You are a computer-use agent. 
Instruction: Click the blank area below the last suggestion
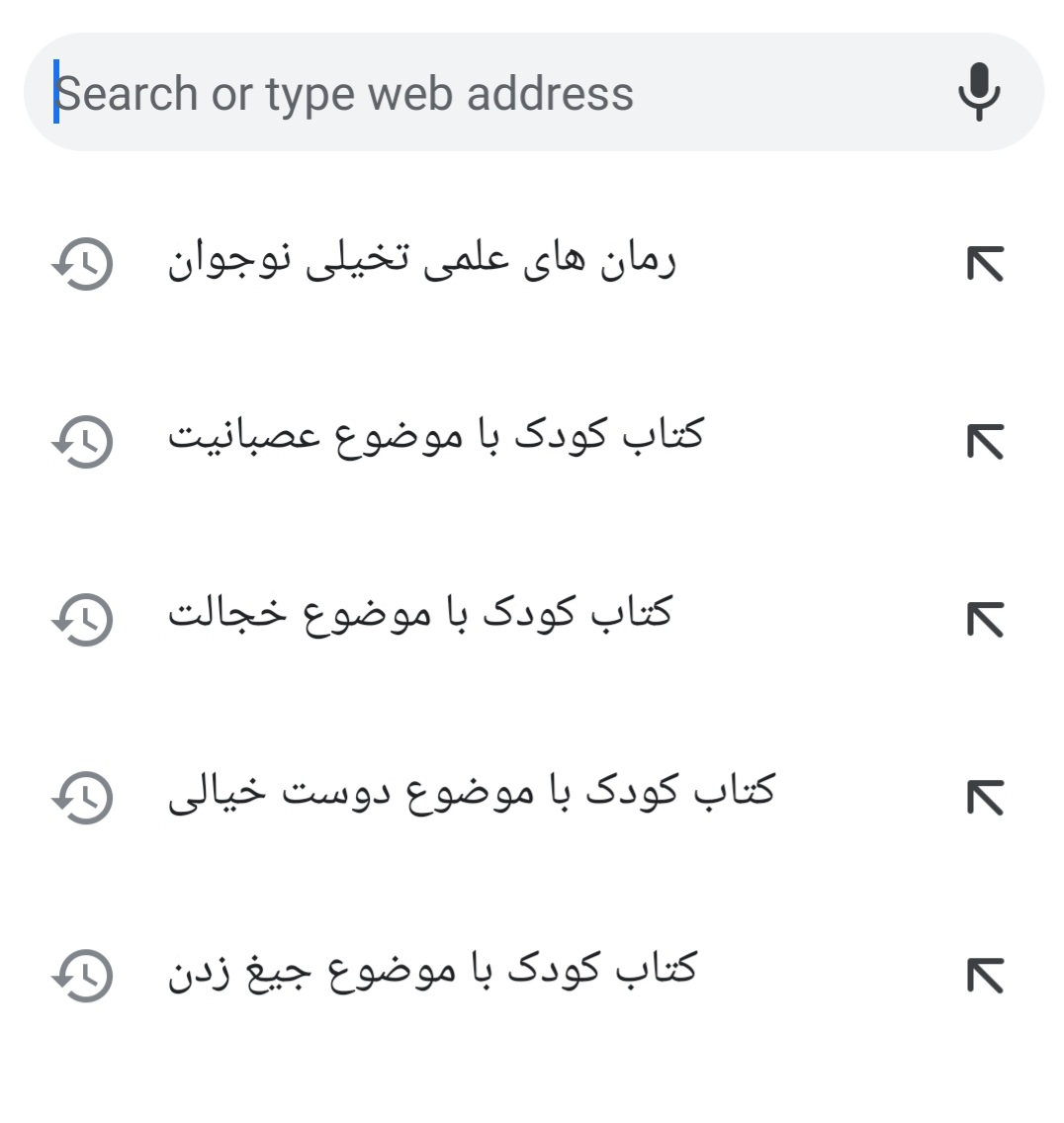[532, 1078]
